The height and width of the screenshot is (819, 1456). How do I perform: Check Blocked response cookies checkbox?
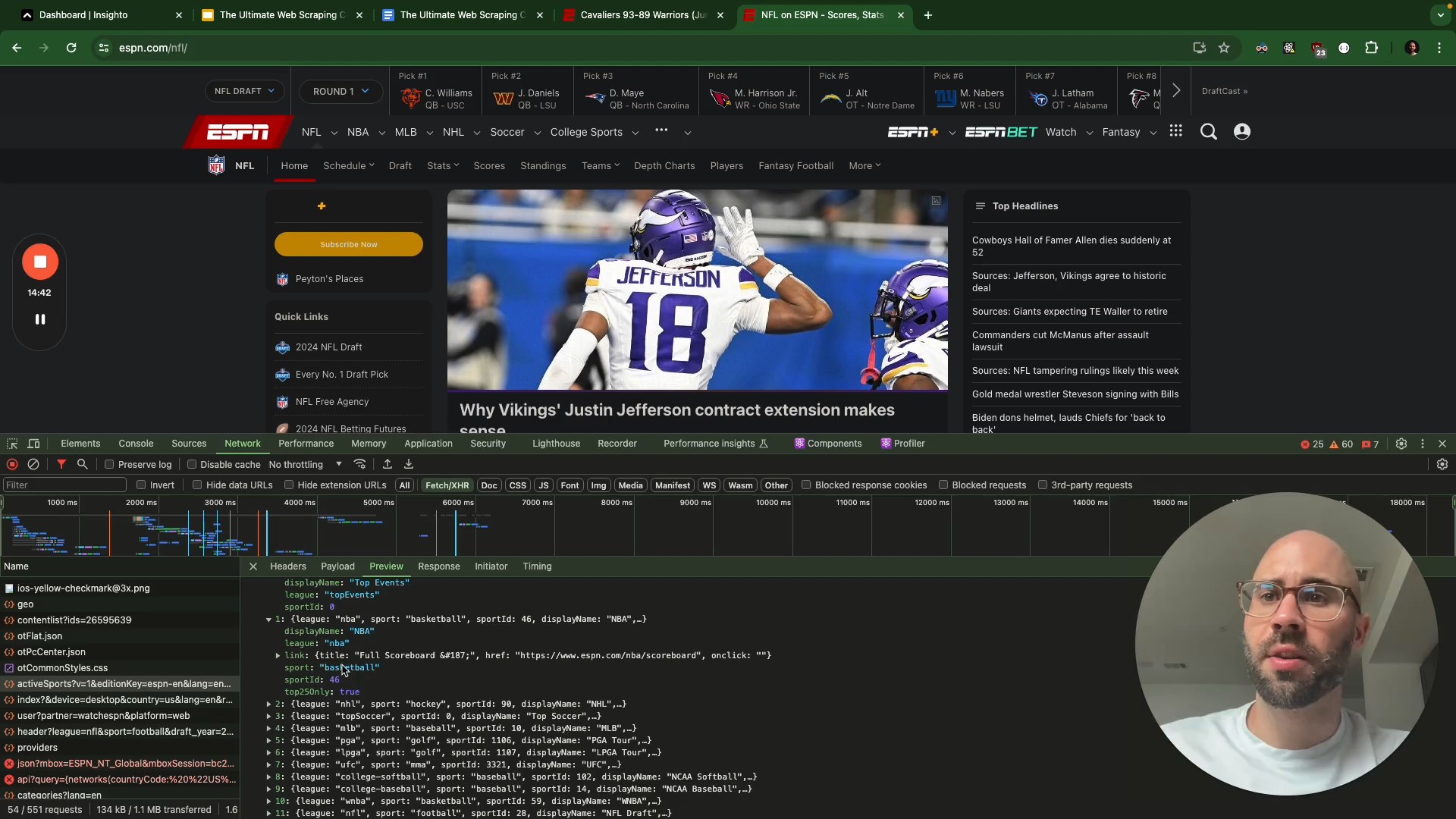pos(806,485)
